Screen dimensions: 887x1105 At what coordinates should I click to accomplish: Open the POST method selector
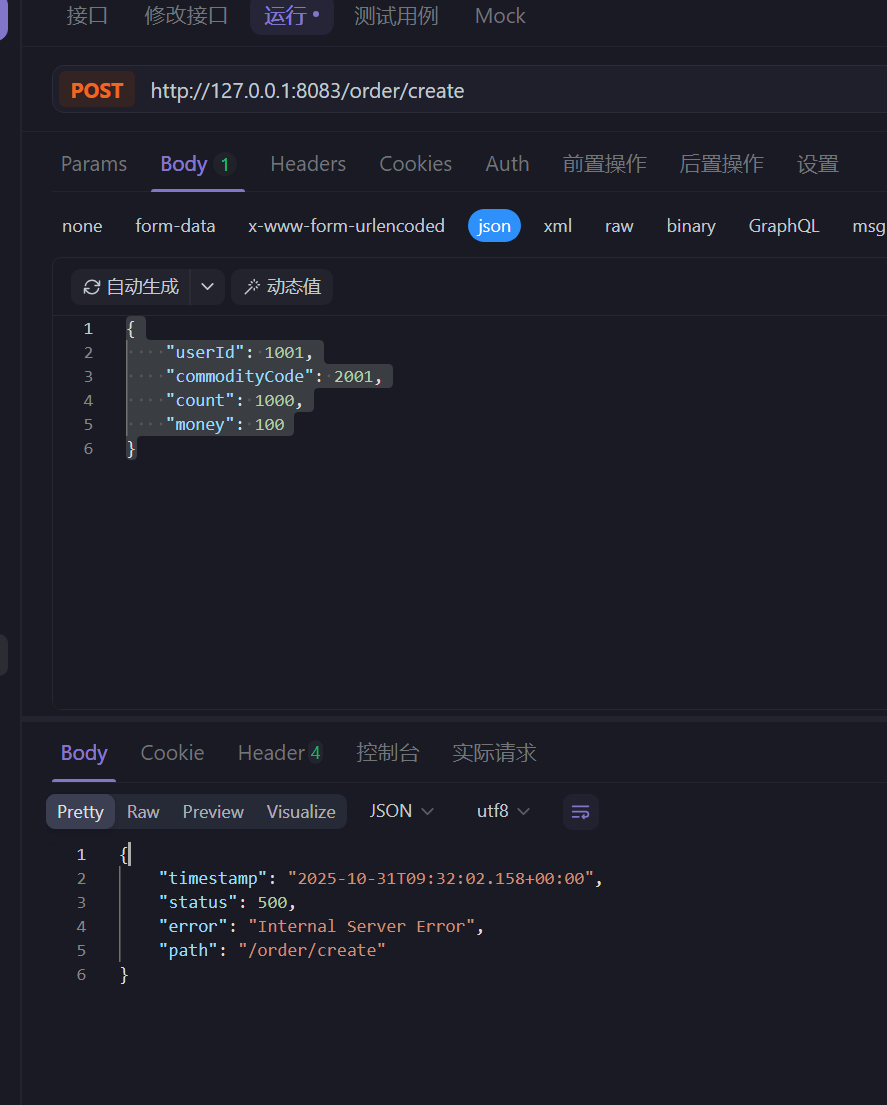tap(97, 89)
